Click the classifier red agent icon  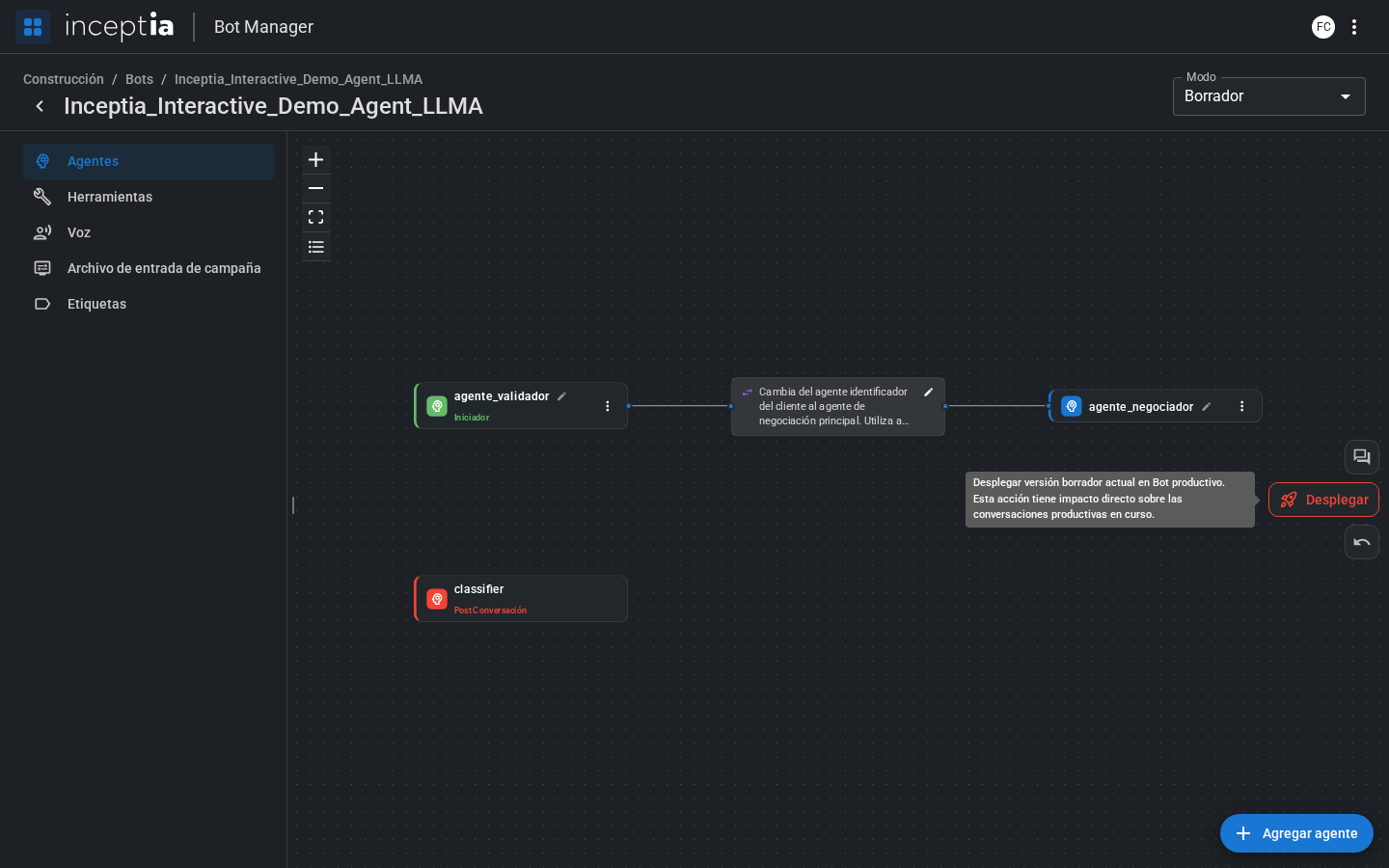click(437, 599)
